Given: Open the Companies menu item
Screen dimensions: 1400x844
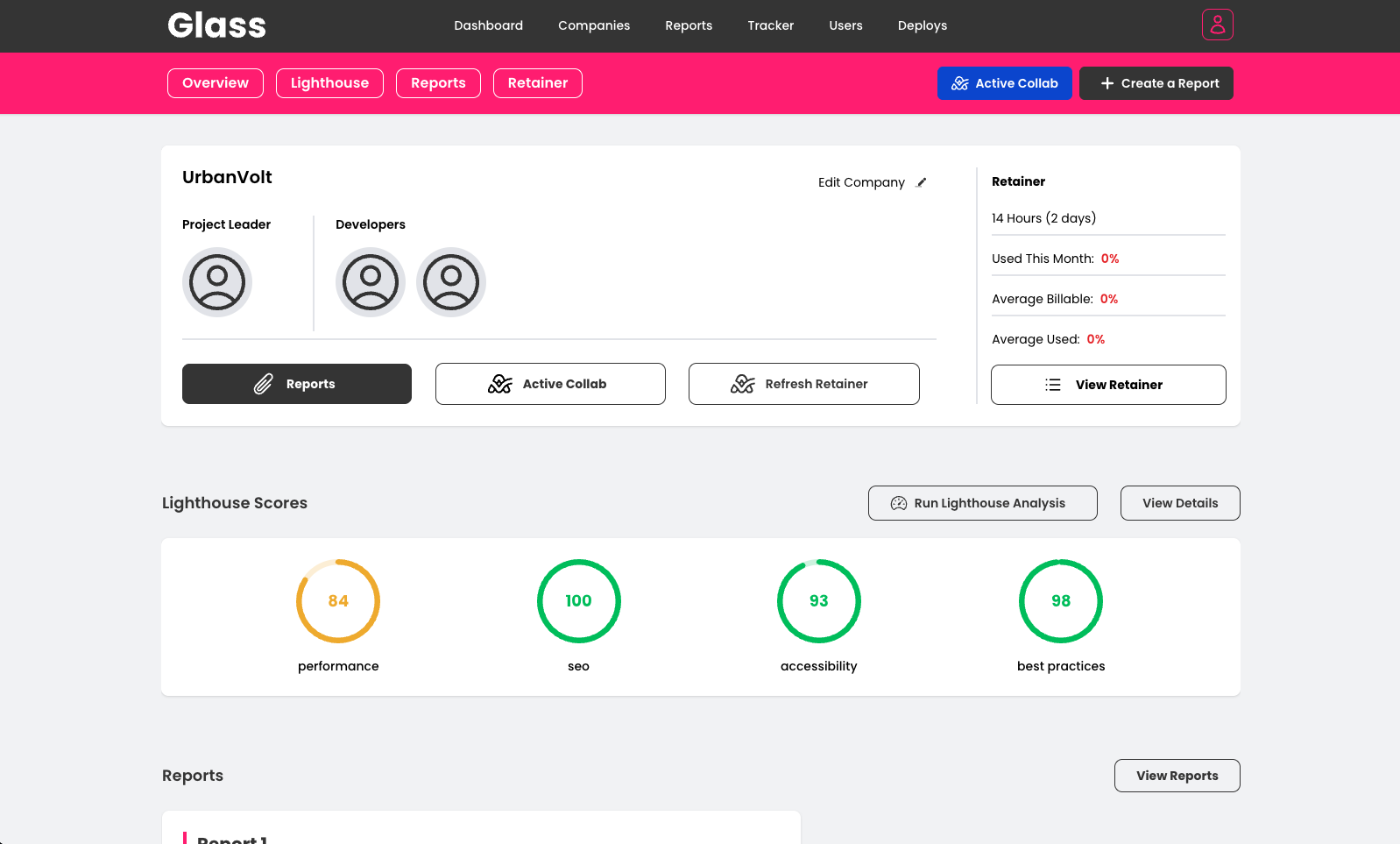Looking at the screenshot, I should (594, 25).
